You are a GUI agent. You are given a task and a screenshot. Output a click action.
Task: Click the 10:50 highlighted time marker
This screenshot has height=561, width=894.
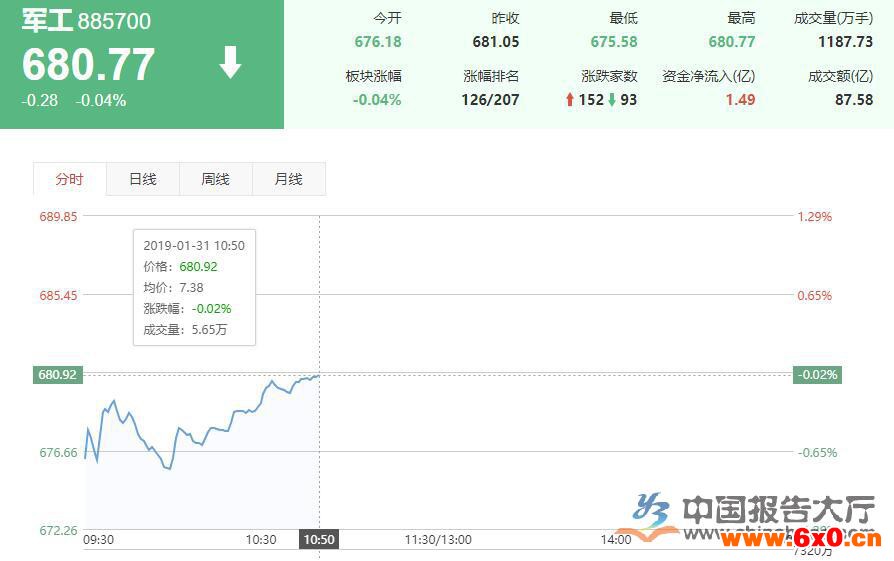pyautogui.click(x=320, y=539)
